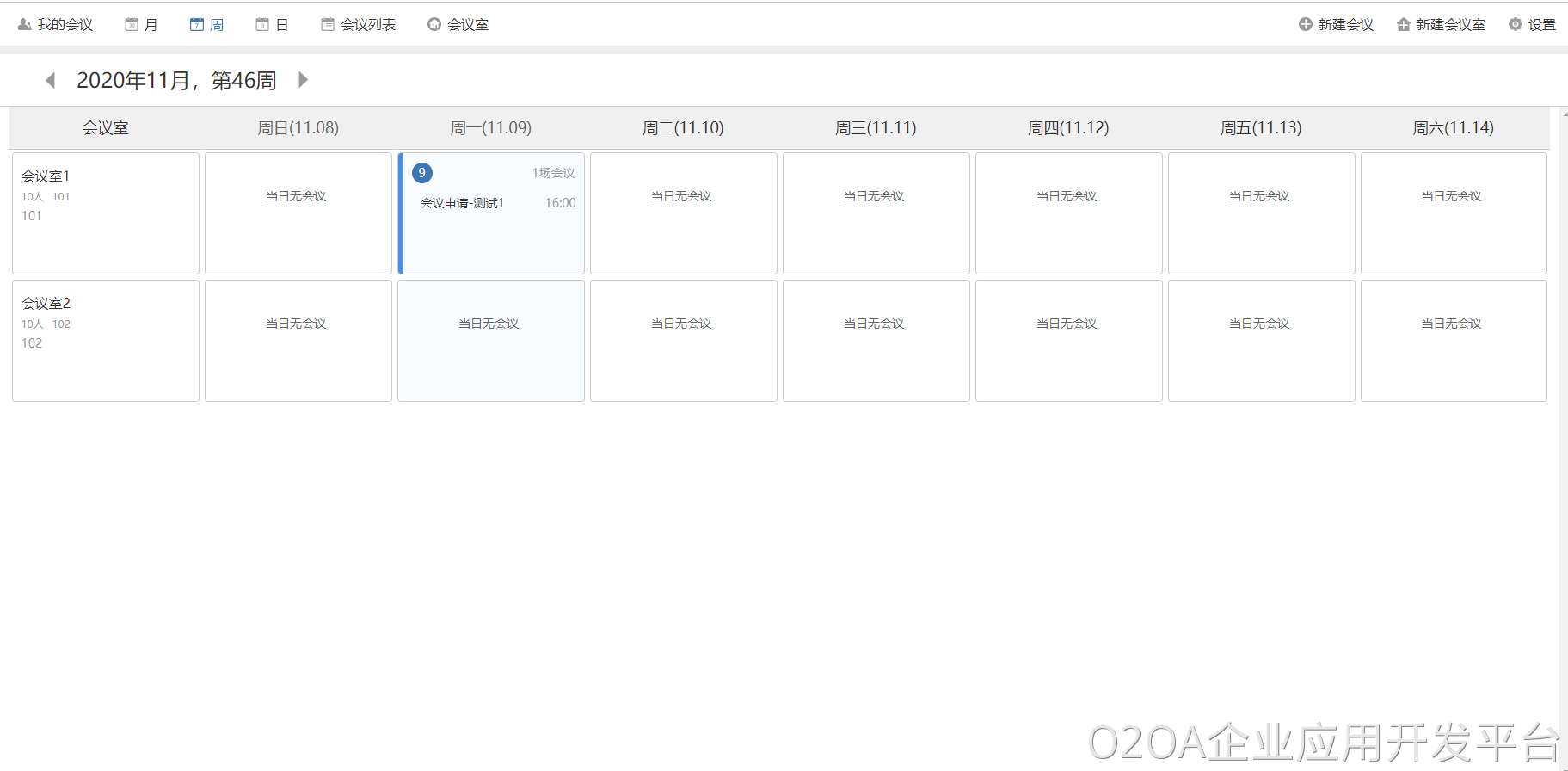This screenshot has width=1568, height=771.
Task: Click the plus icon for new meeting
Action: point(1306,25)
